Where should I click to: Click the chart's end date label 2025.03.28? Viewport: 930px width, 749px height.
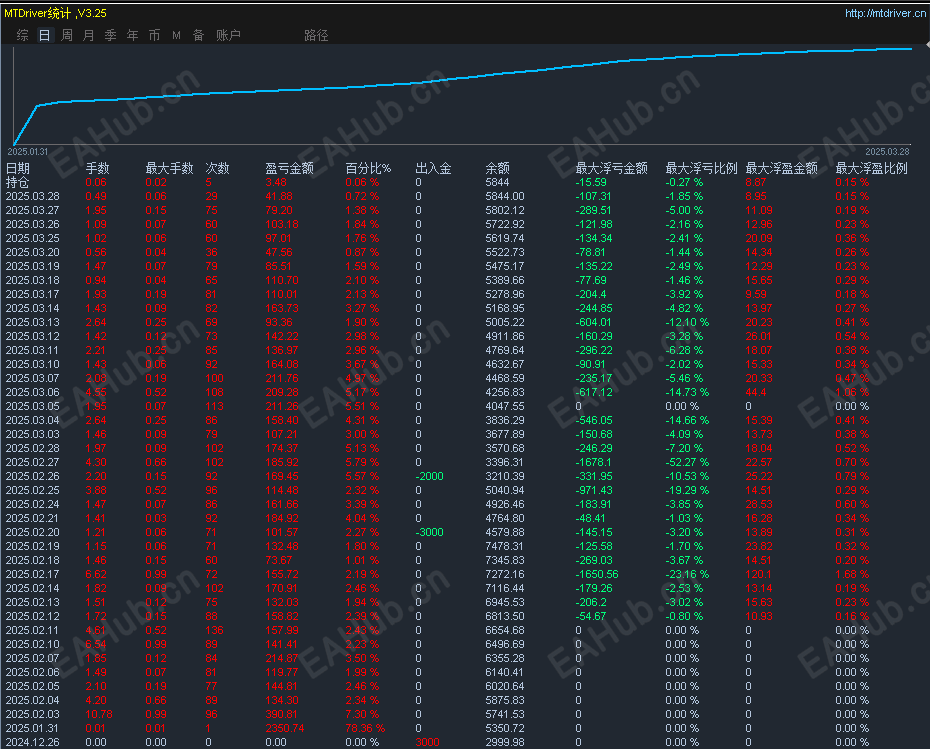point(887,152)
